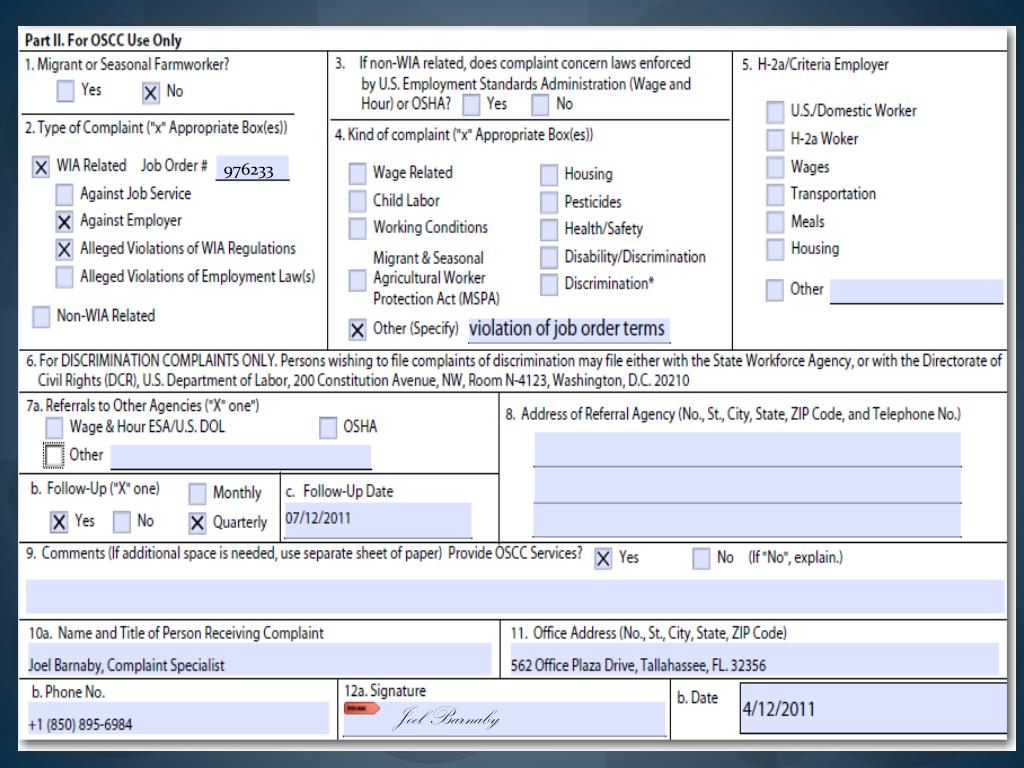This screenshot has width=1024, height=768.
Task: Check Follow-Up No checkbox
Action: tap(121, 522)
